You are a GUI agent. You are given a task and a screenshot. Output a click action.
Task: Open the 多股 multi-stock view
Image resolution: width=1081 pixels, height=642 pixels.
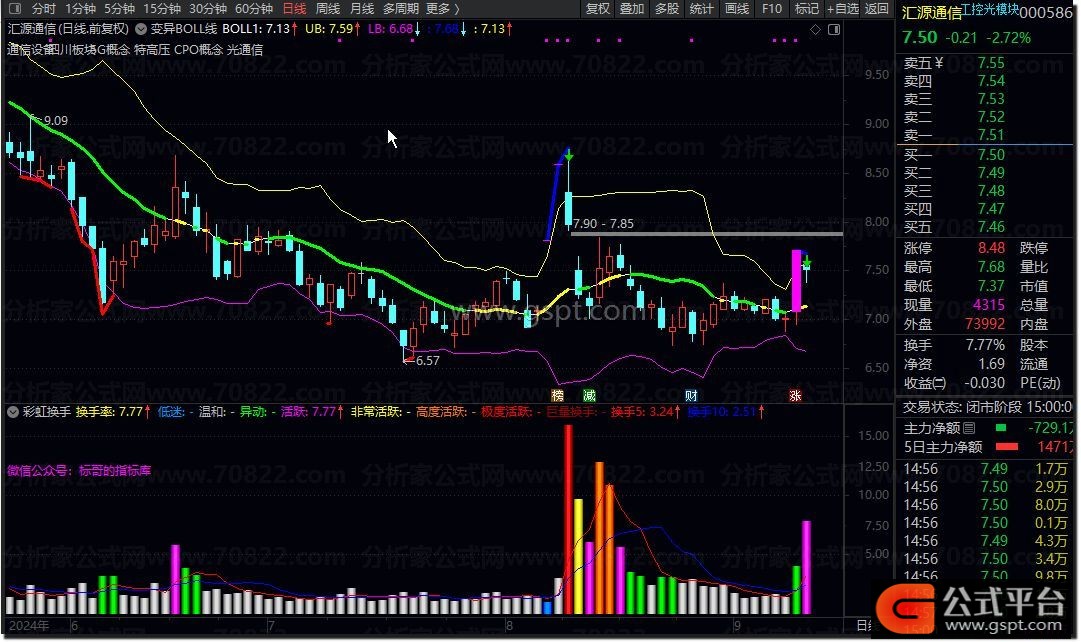[x=667, y=9]
